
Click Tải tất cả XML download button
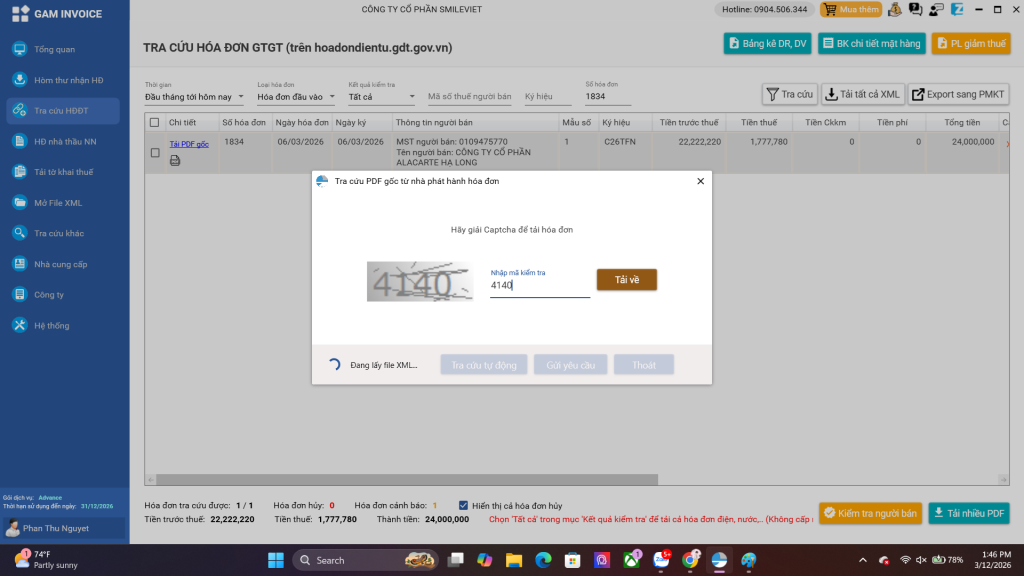861,94
